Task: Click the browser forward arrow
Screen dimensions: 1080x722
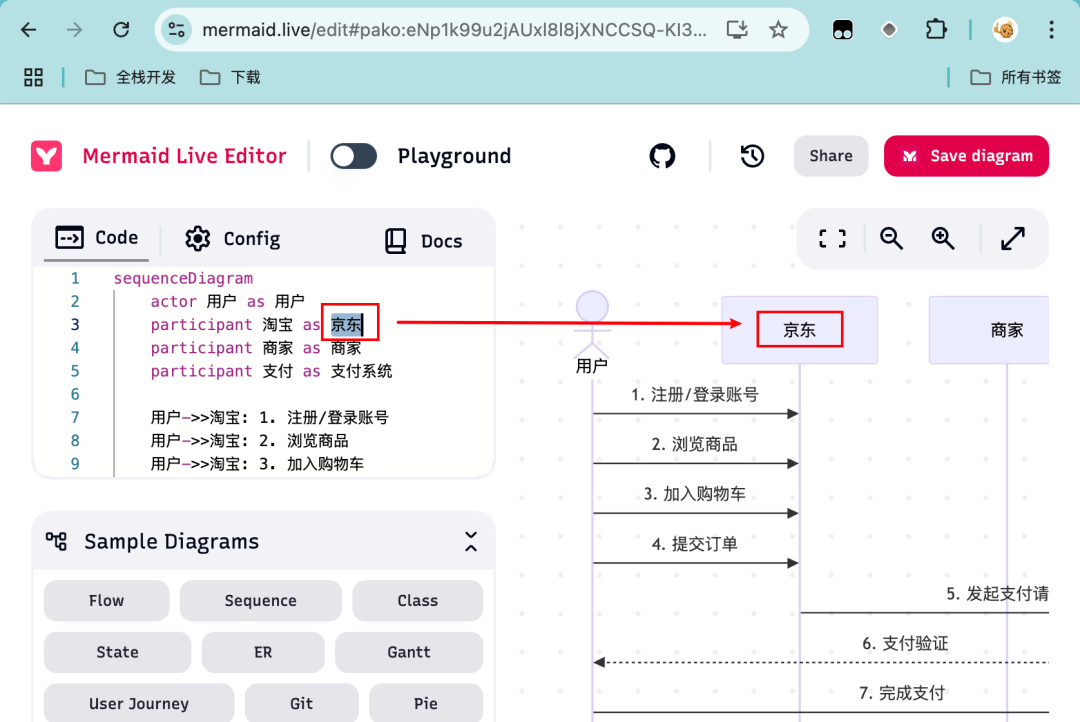Action: pyautogui.click(x=74, y=30)
